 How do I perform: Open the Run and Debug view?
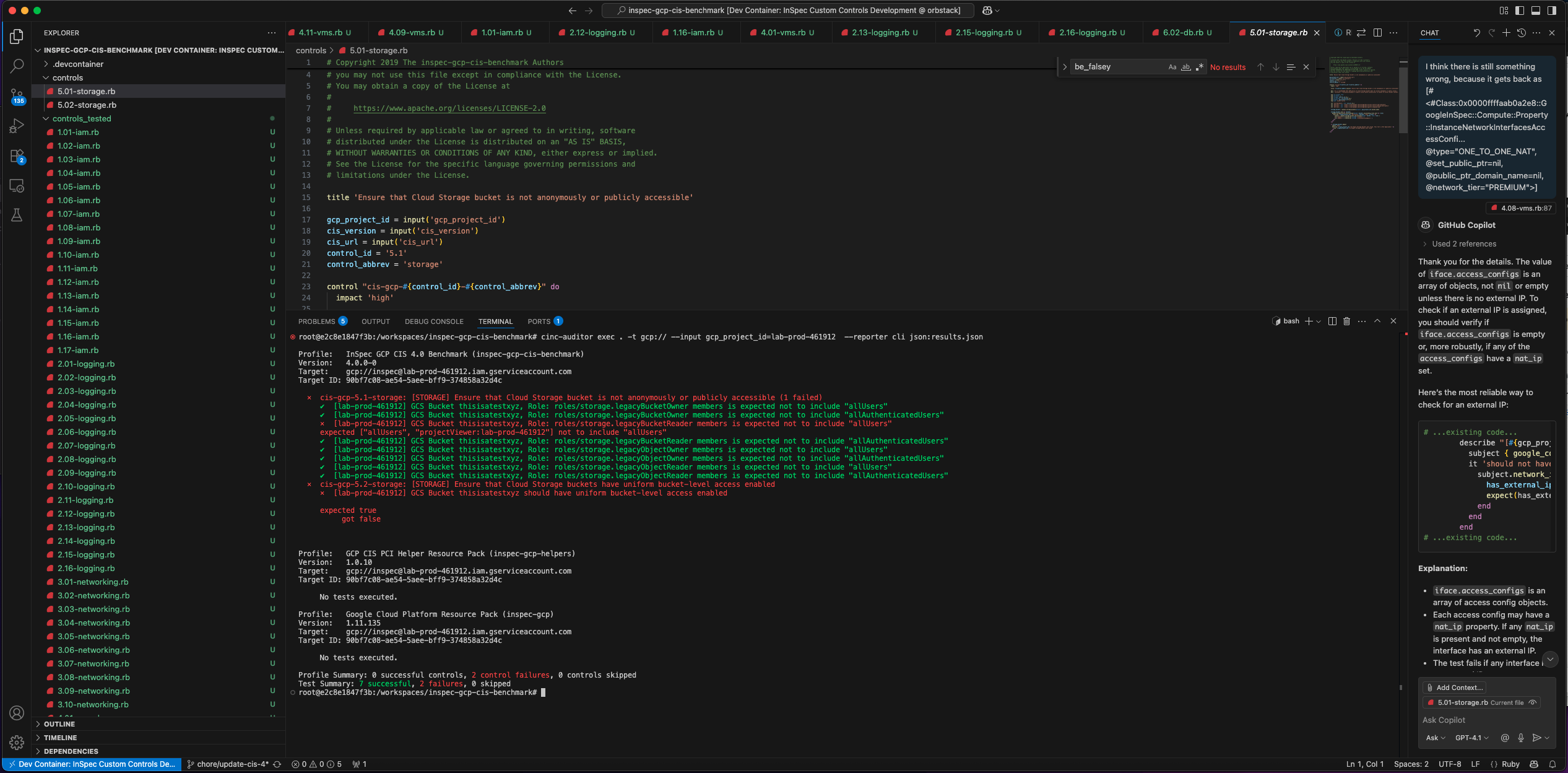coord(17,126)
